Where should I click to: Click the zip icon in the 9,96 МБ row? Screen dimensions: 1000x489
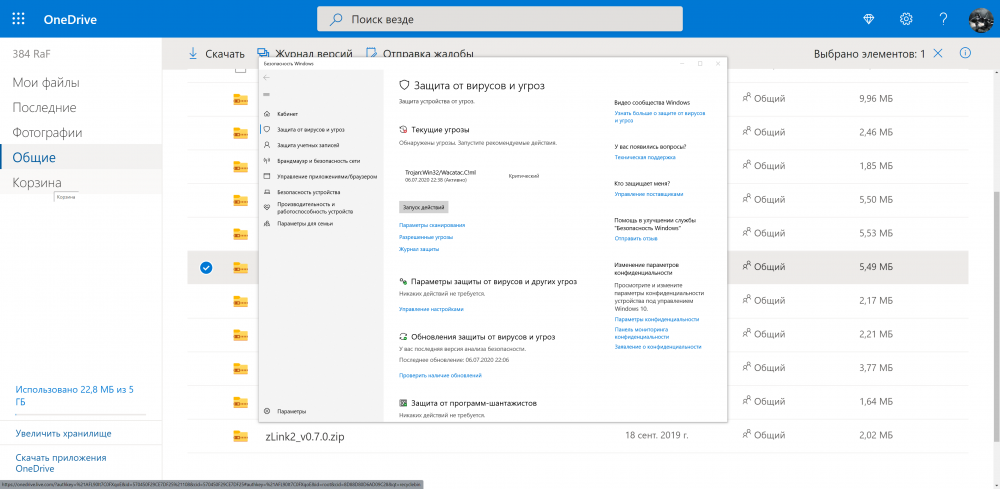(240, 99)
